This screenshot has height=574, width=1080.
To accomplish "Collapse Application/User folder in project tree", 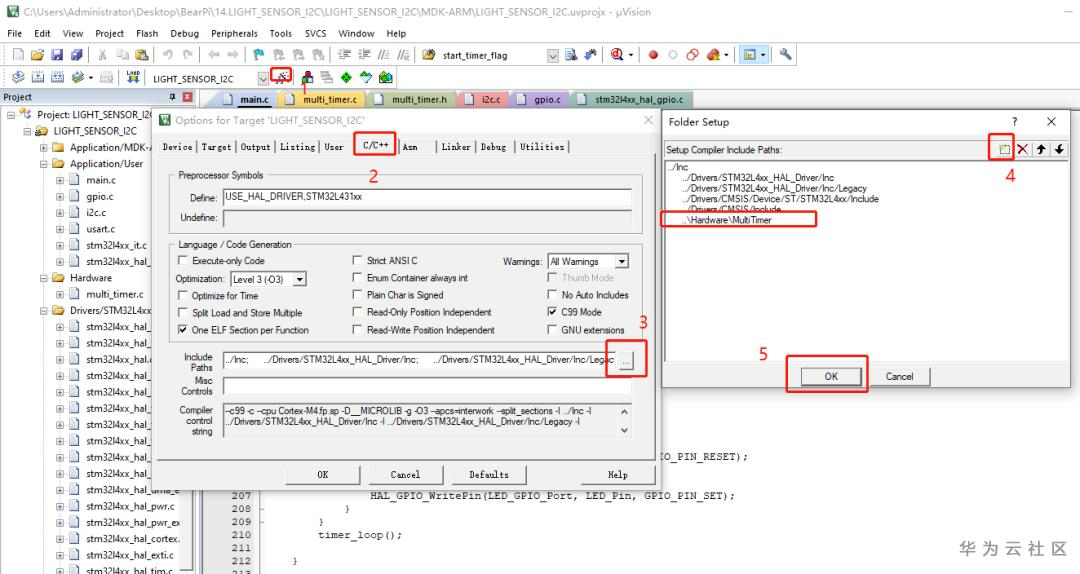I will pos(43,164).
